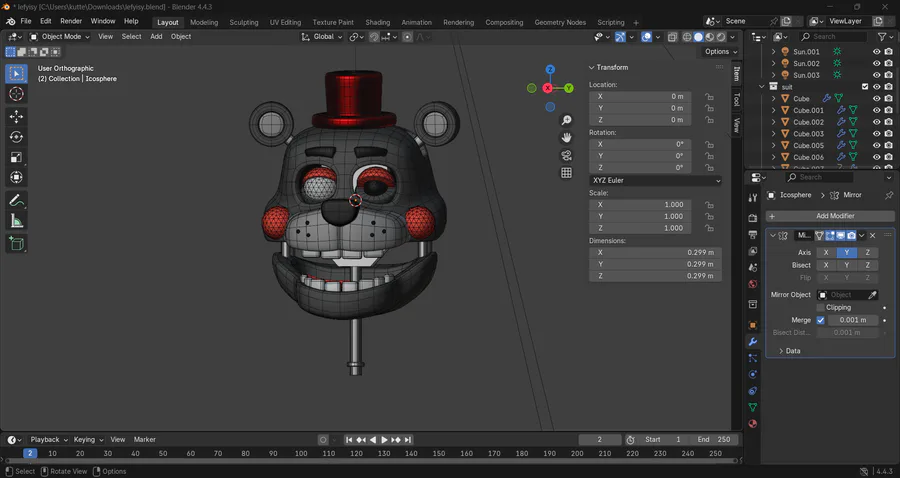This screenshot has width=900, height=478.
Task: Open the Tool properties tab icon
Action: click(x=753, y=198)
